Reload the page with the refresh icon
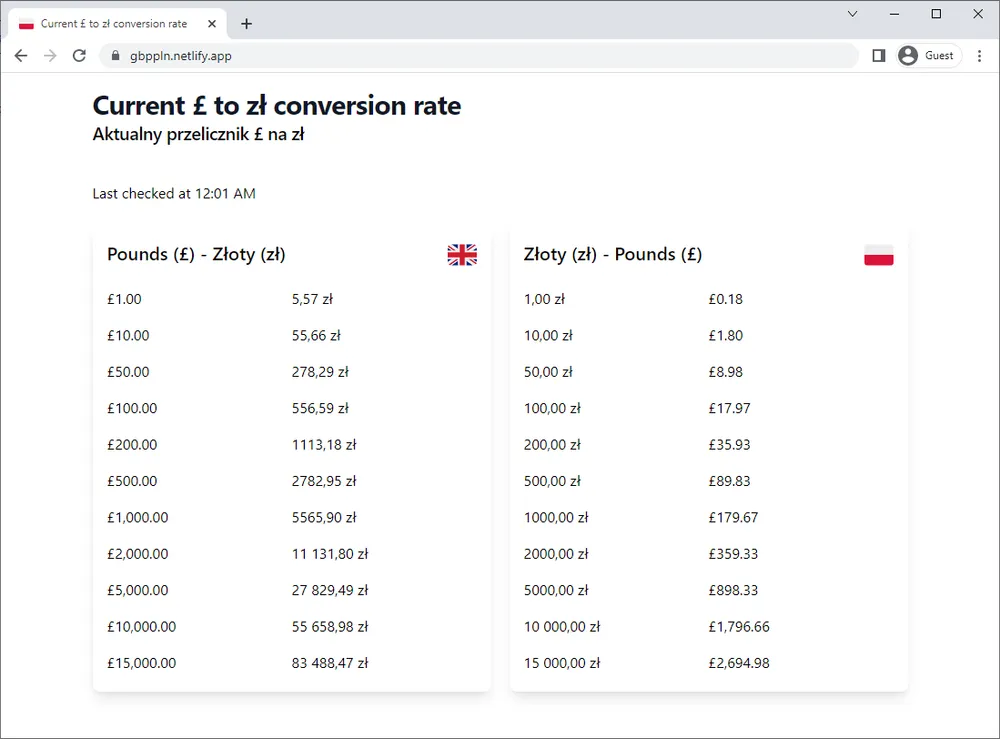This screenshot has width=1000, height=739. click(80, 56)
